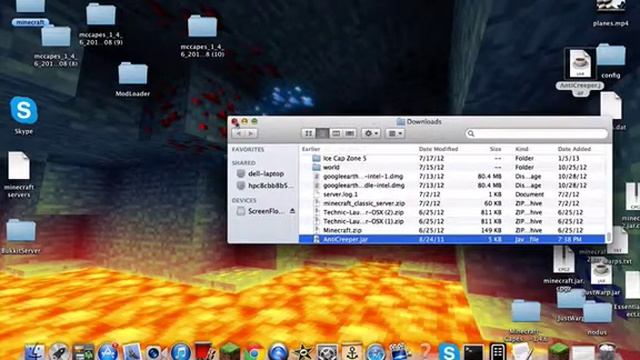Click the Earlier group header
Viewport: 640px width, 360px height.
pyautogui.click(x=311, y=149)
